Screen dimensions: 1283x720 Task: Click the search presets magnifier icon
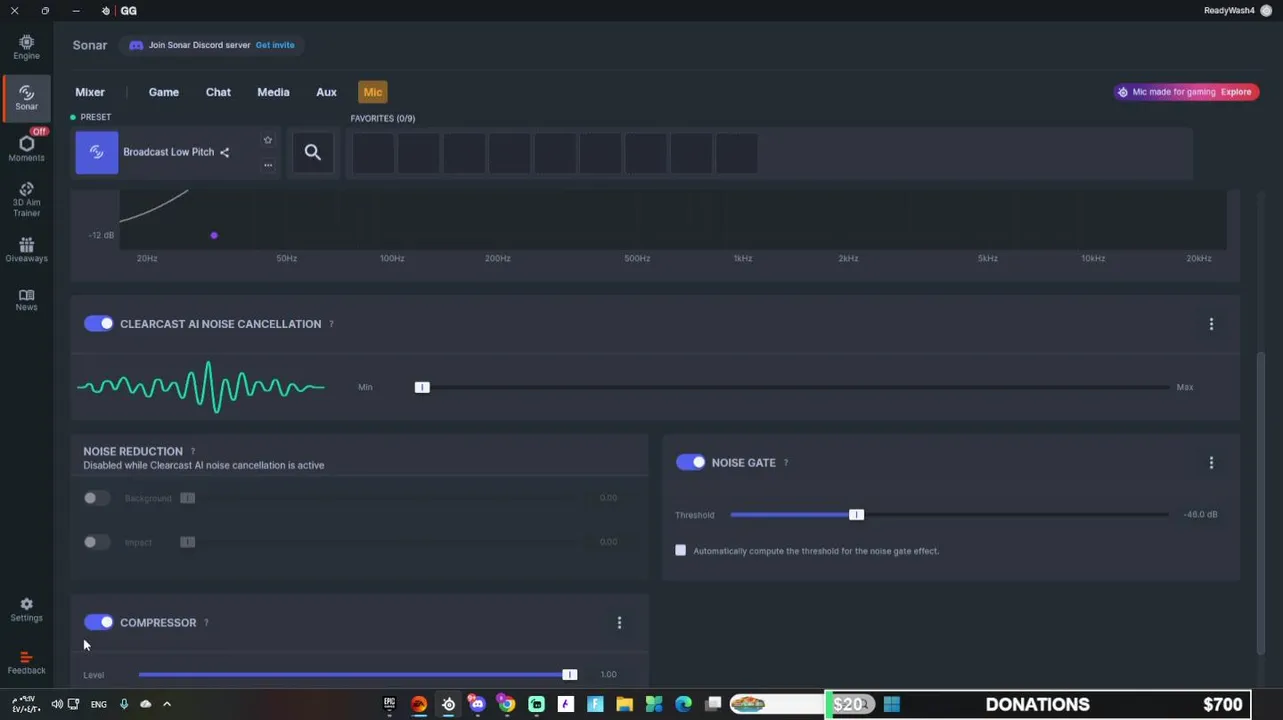click(x=312, y=152)
